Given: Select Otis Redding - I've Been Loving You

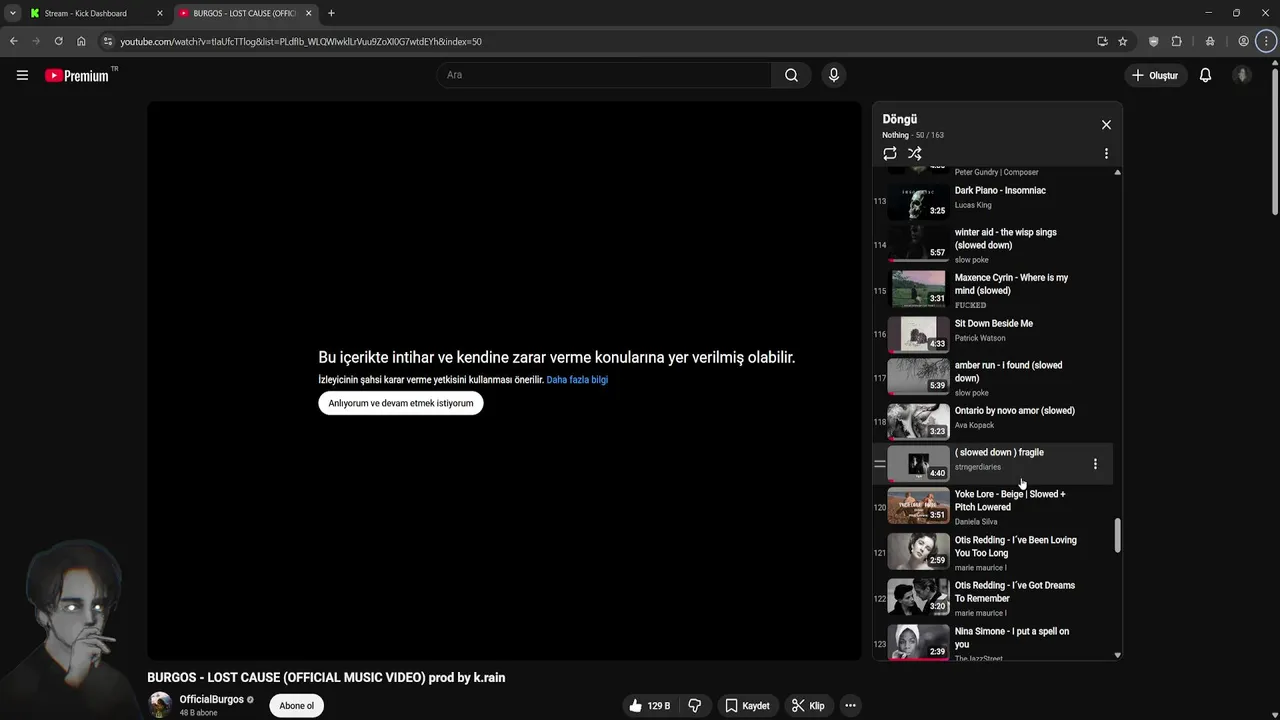Looking at the screenshot, I should tap(1015, 546).
